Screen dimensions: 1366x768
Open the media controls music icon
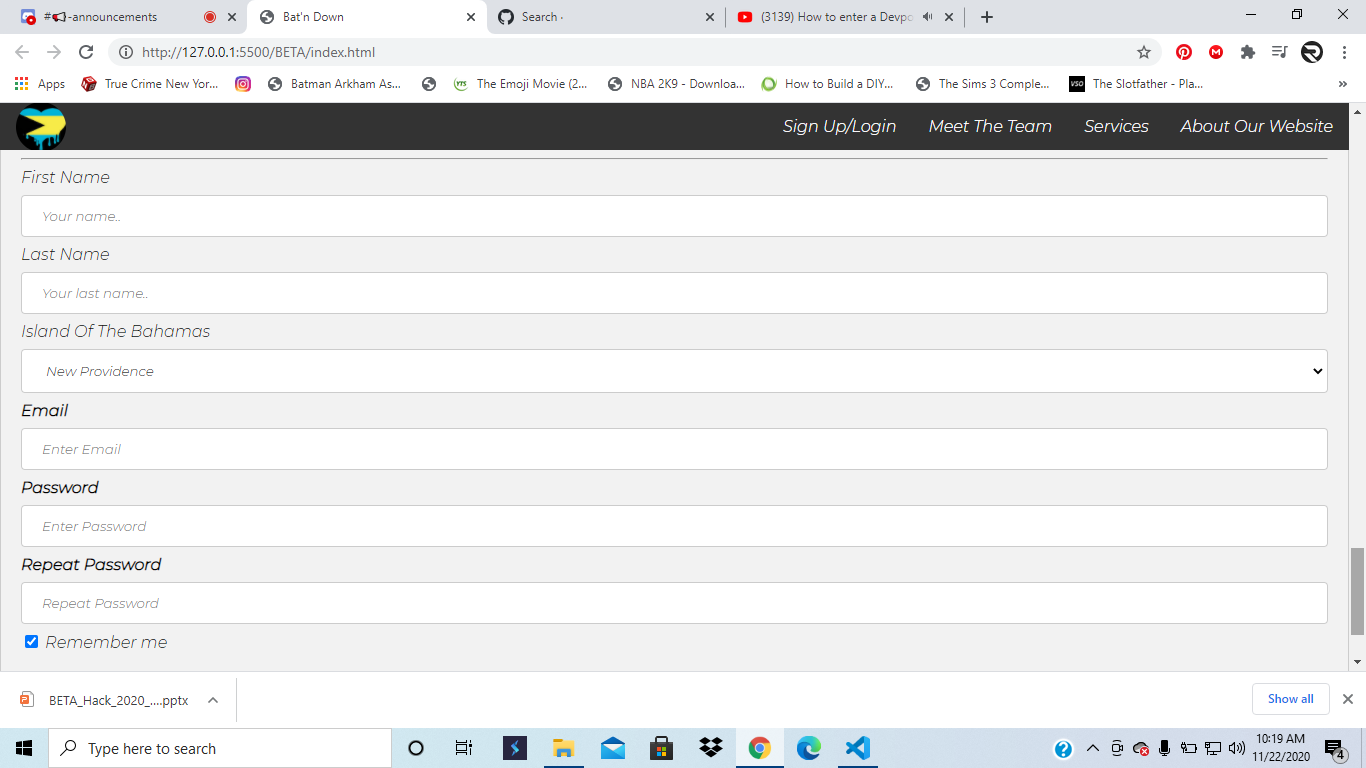coord(1279,52)
